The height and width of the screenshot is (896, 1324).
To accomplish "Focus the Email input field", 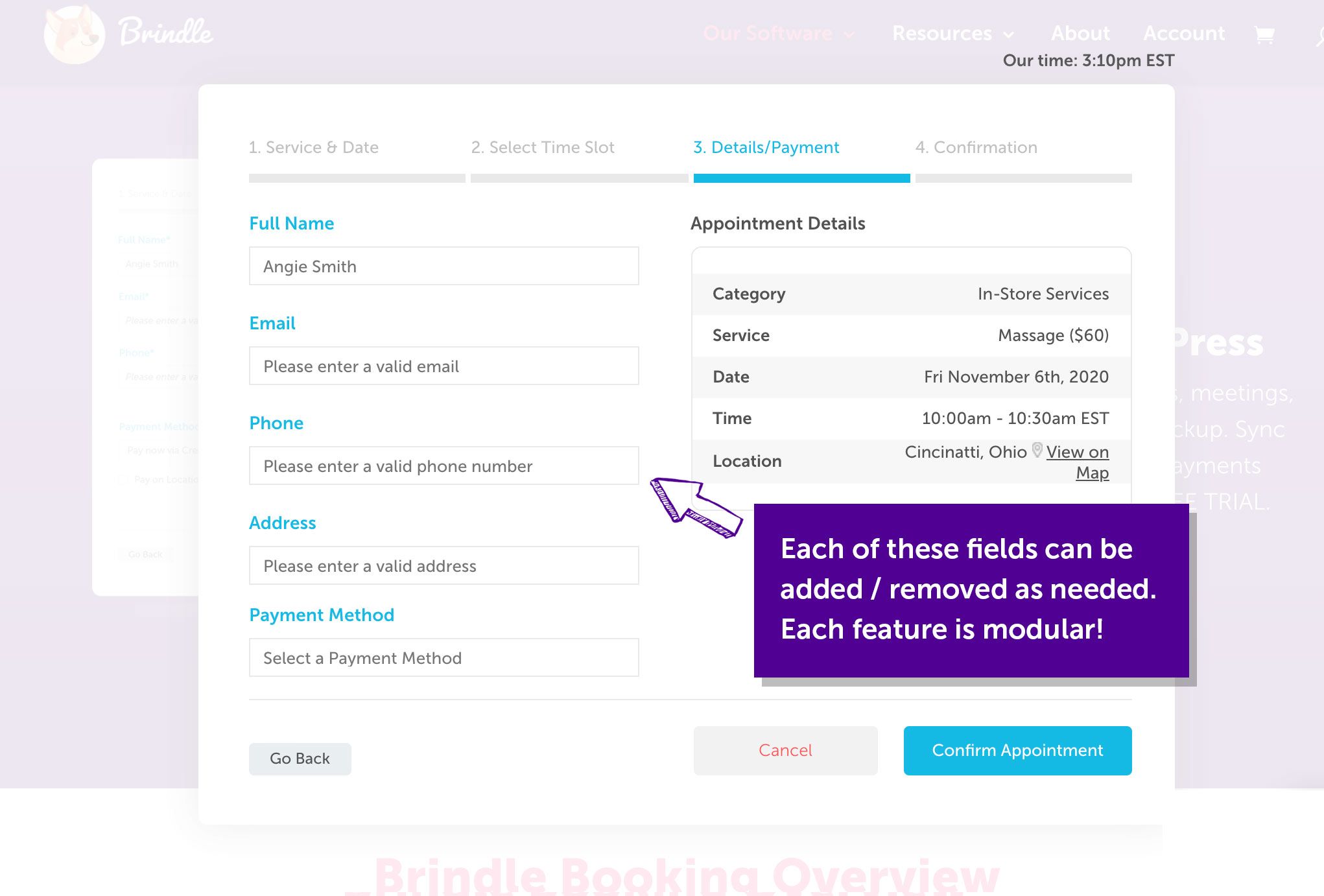I will pos(443,366).
